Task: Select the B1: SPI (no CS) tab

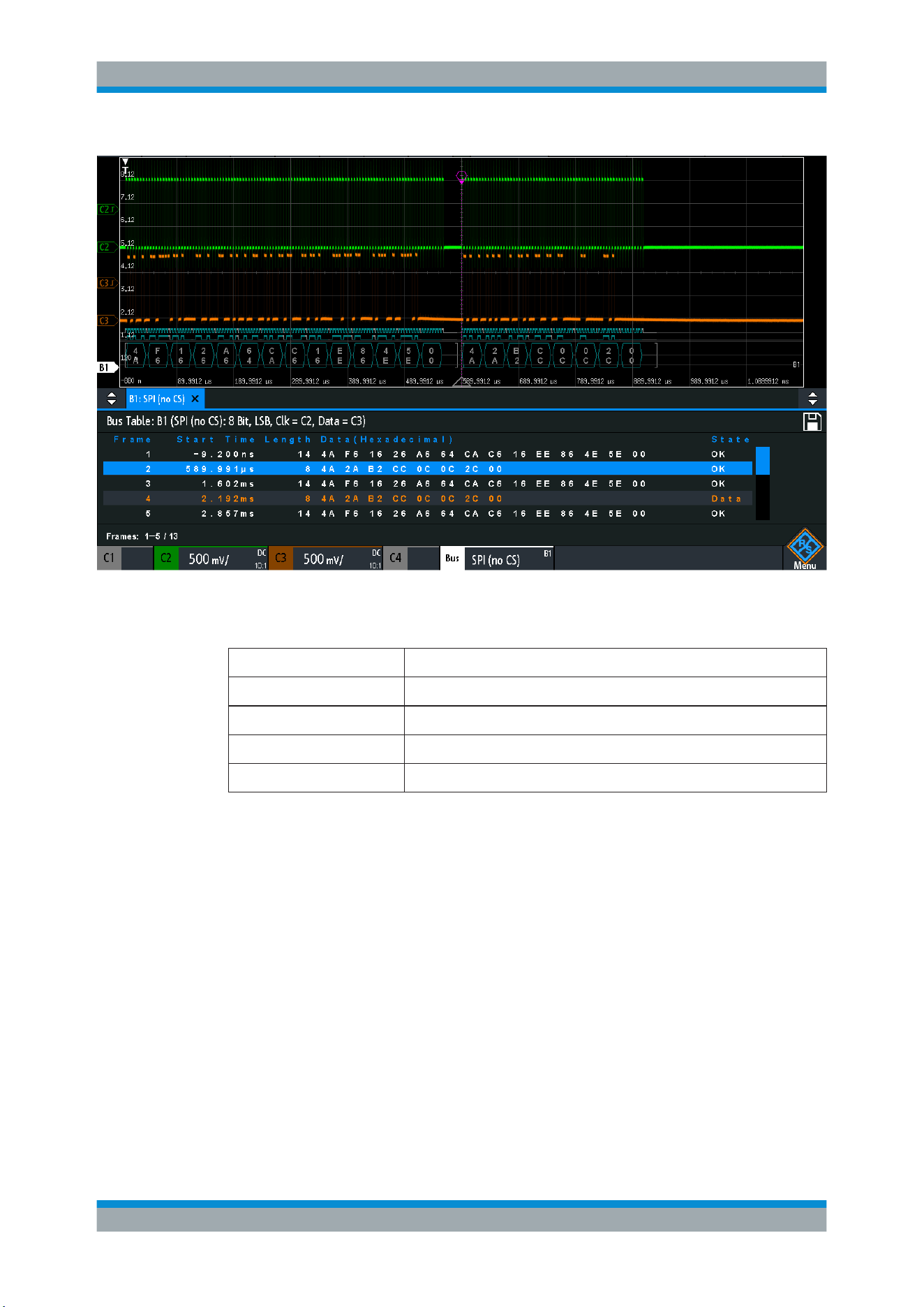Action: coord(157,399)
